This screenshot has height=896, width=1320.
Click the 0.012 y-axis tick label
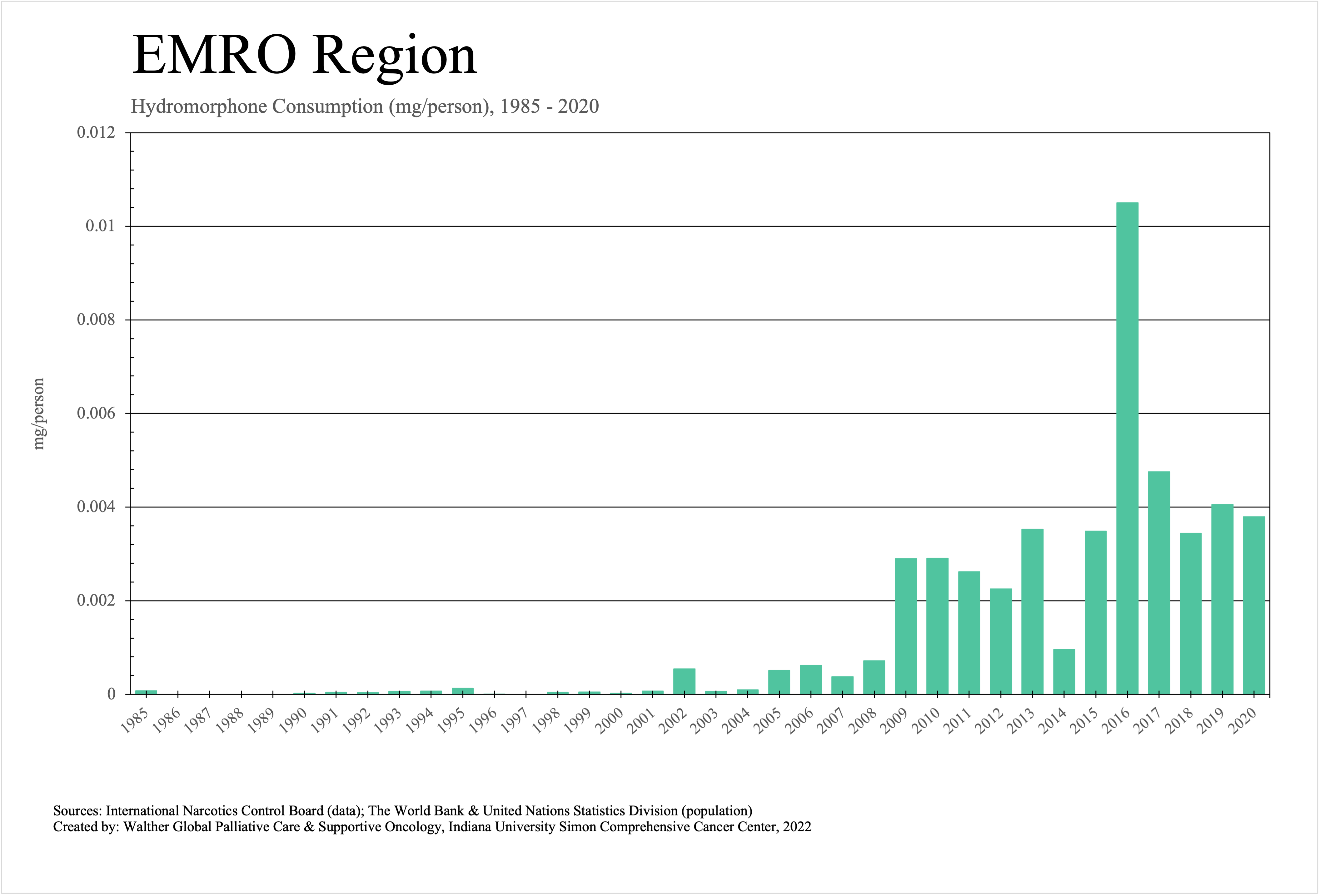pyautogui.click(x=95, y=132)
